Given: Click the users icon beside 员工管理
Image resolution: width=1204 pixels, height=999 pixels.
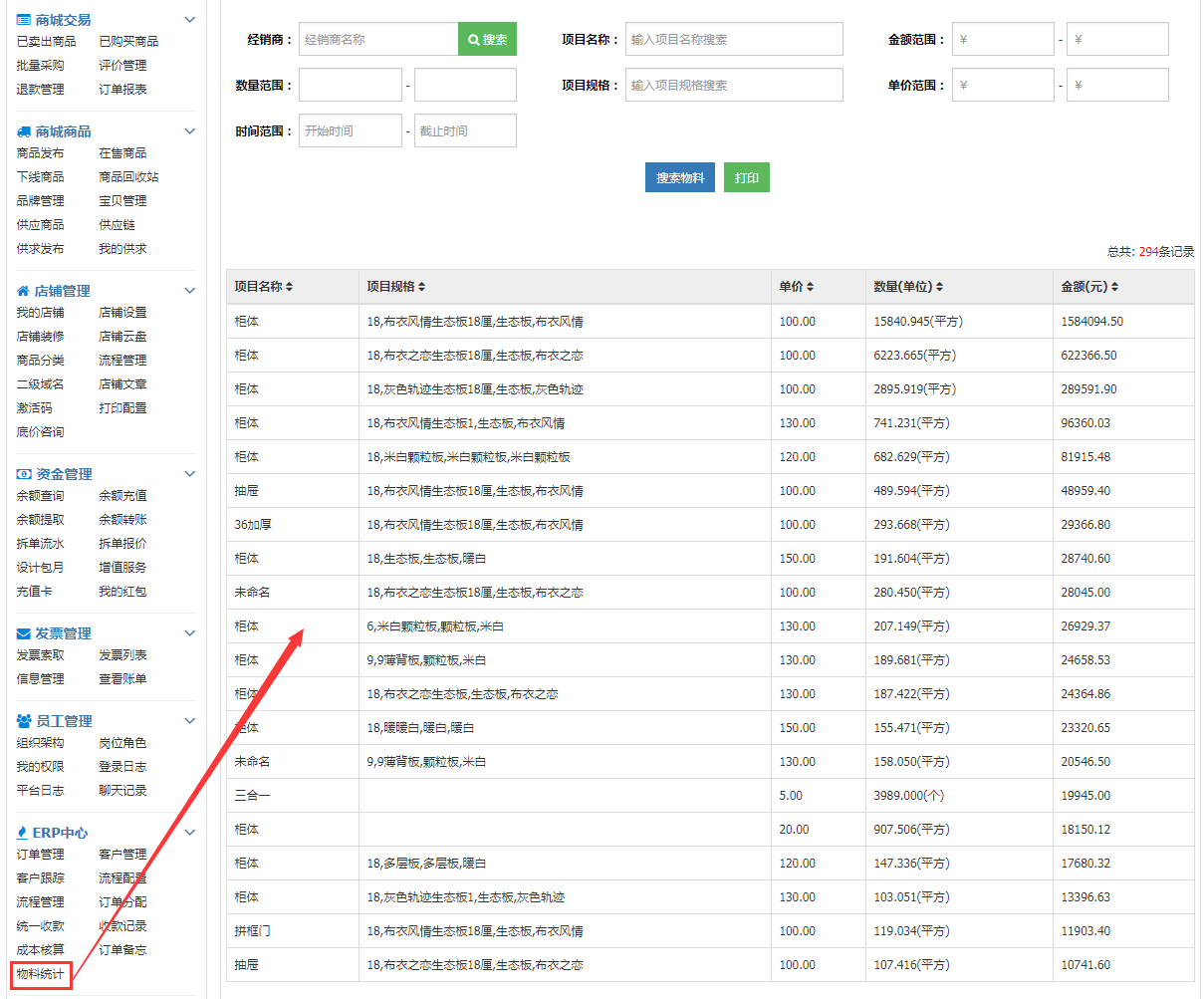Looking at the screenshot, I should point(24,721).
